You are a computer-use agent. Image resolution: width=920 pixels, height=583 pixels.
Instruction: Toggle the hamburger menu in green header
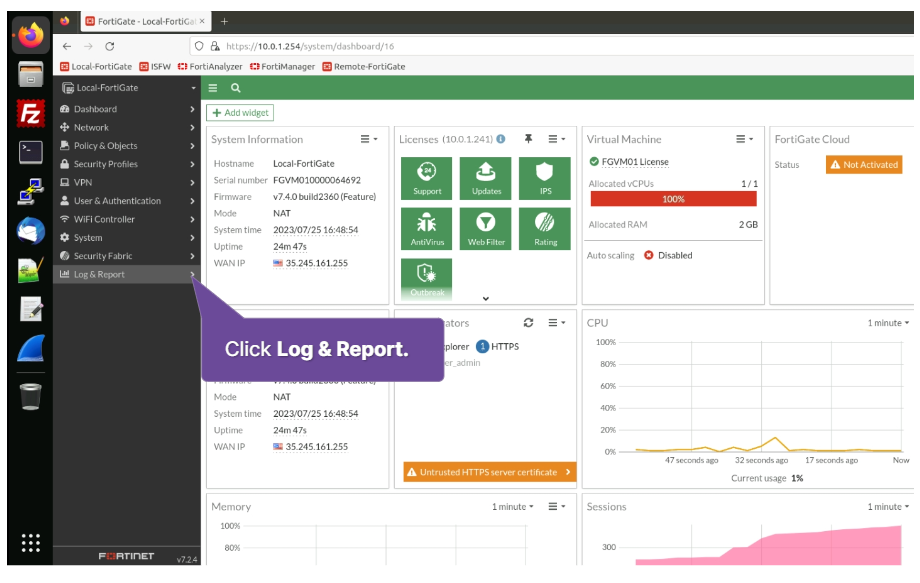213,88
